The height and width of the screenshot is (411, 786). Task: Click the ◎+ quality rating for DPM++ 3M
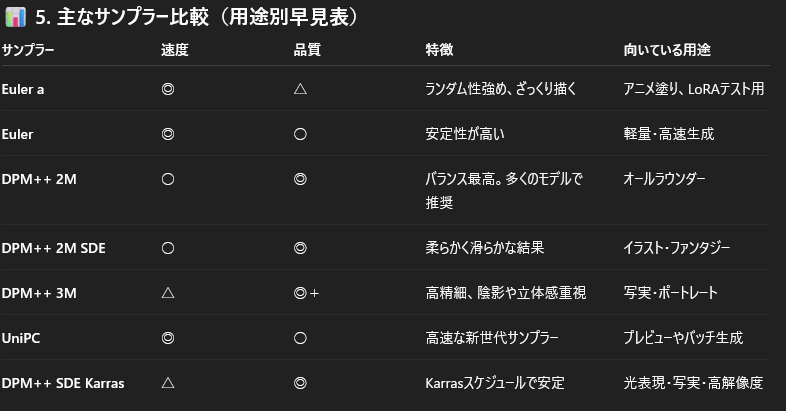(306, 293)
